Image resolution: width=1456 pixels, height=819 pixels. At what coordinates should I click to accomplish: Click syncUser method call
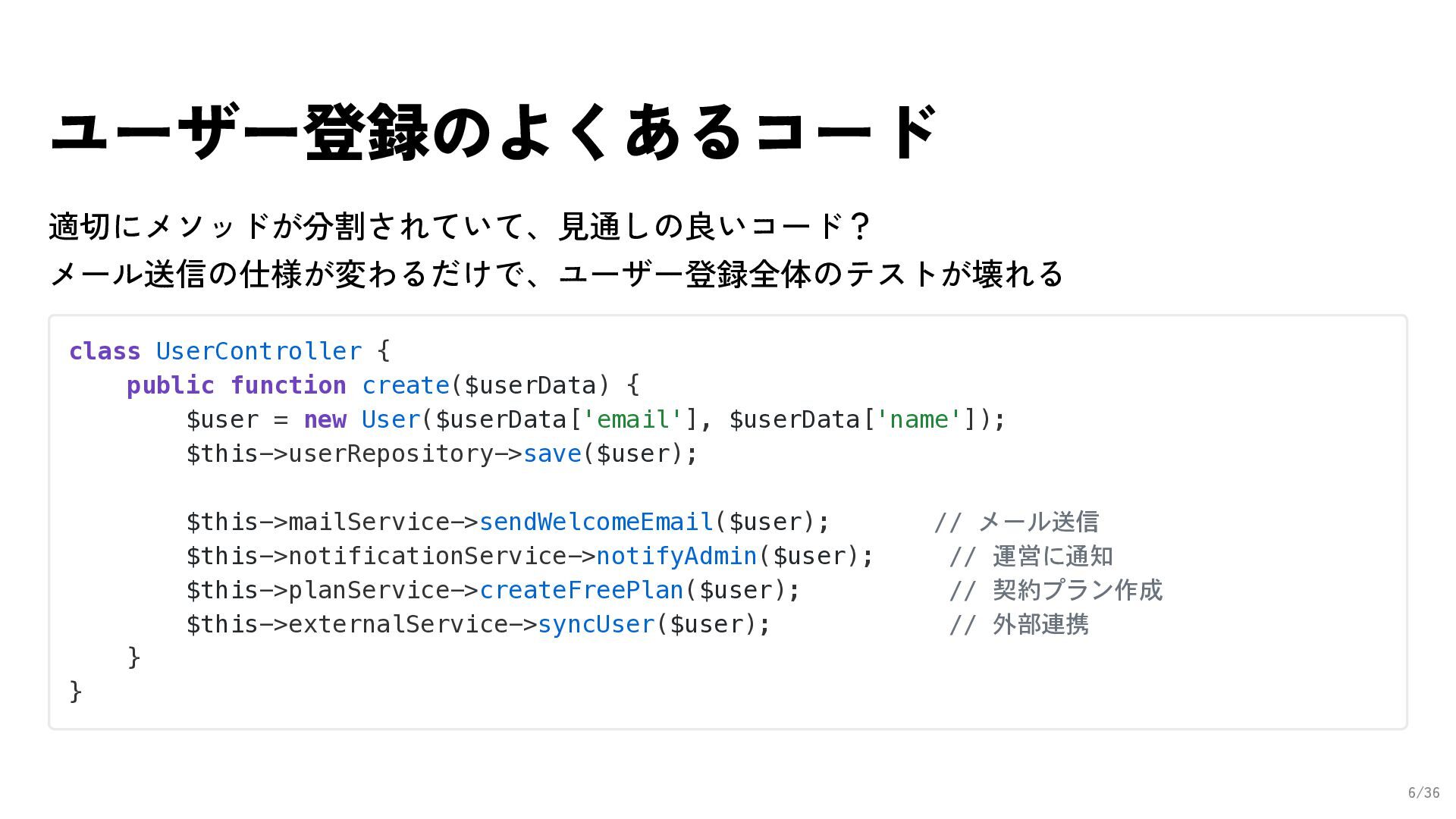pos(596,624)
